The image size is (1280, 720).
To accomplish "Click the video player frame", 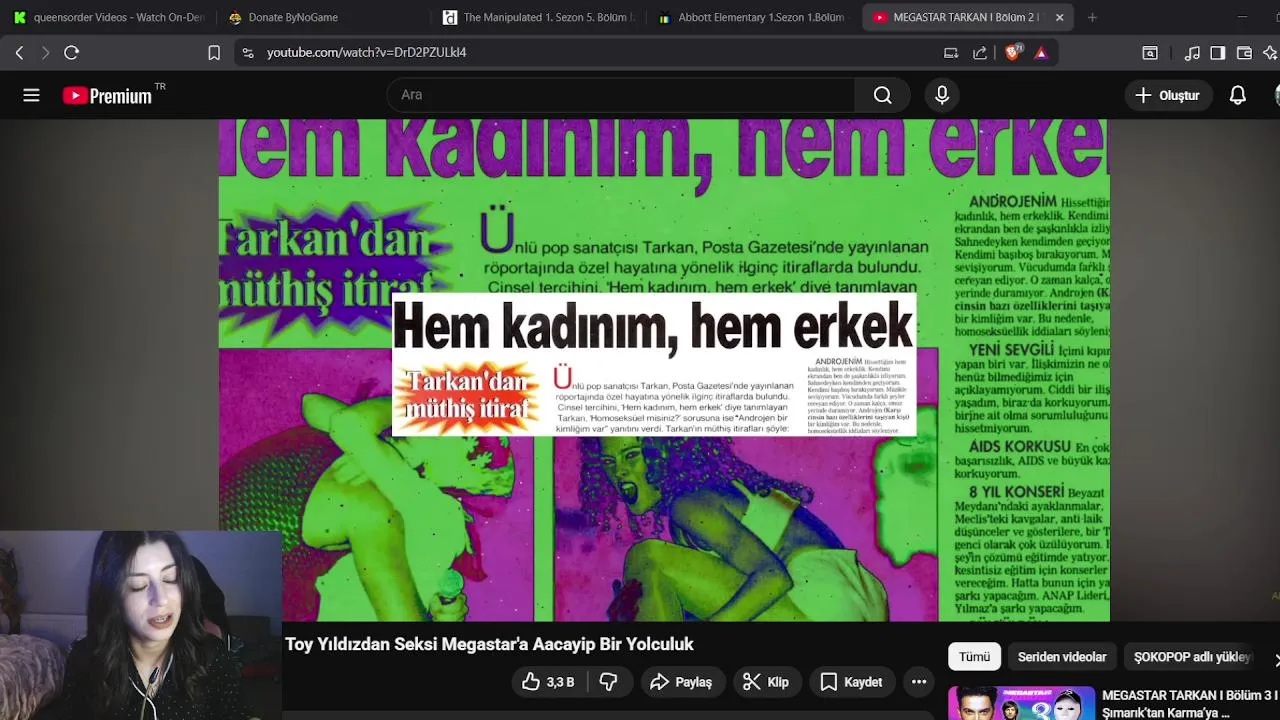I will pyautogui.click(x=664, y=370).
